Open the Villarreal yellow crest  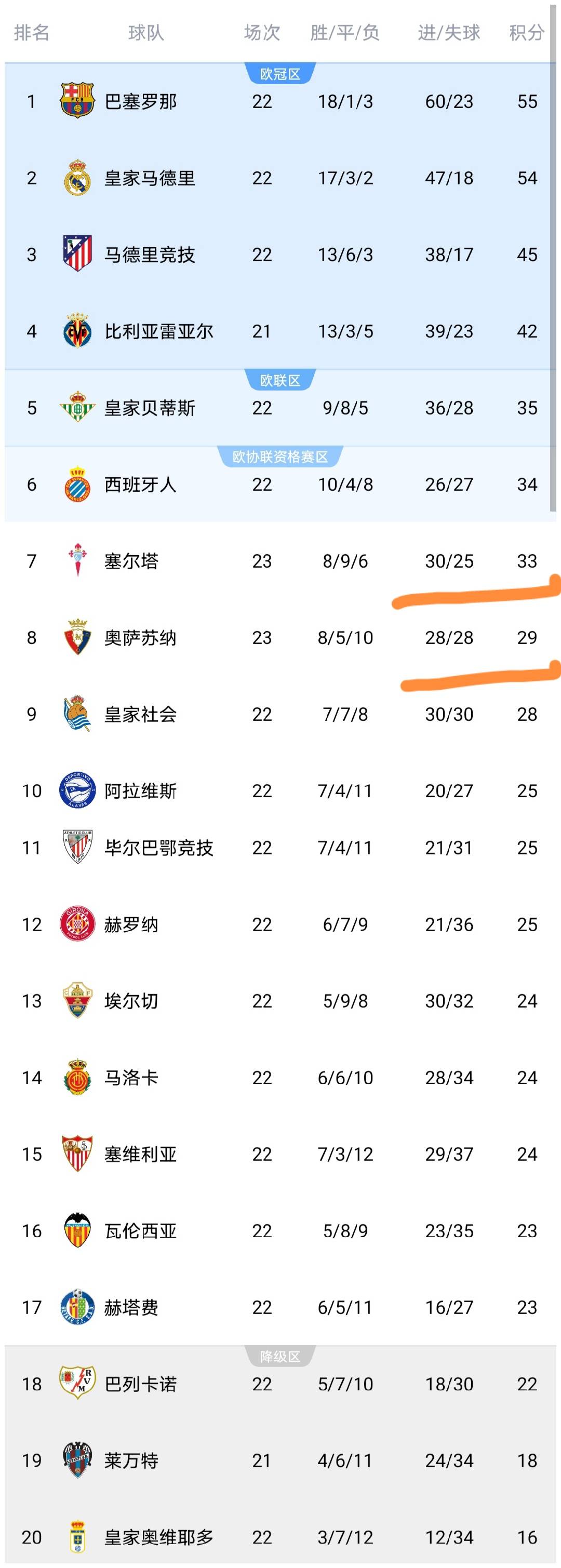pyautogui.click(x=77, y=331)
